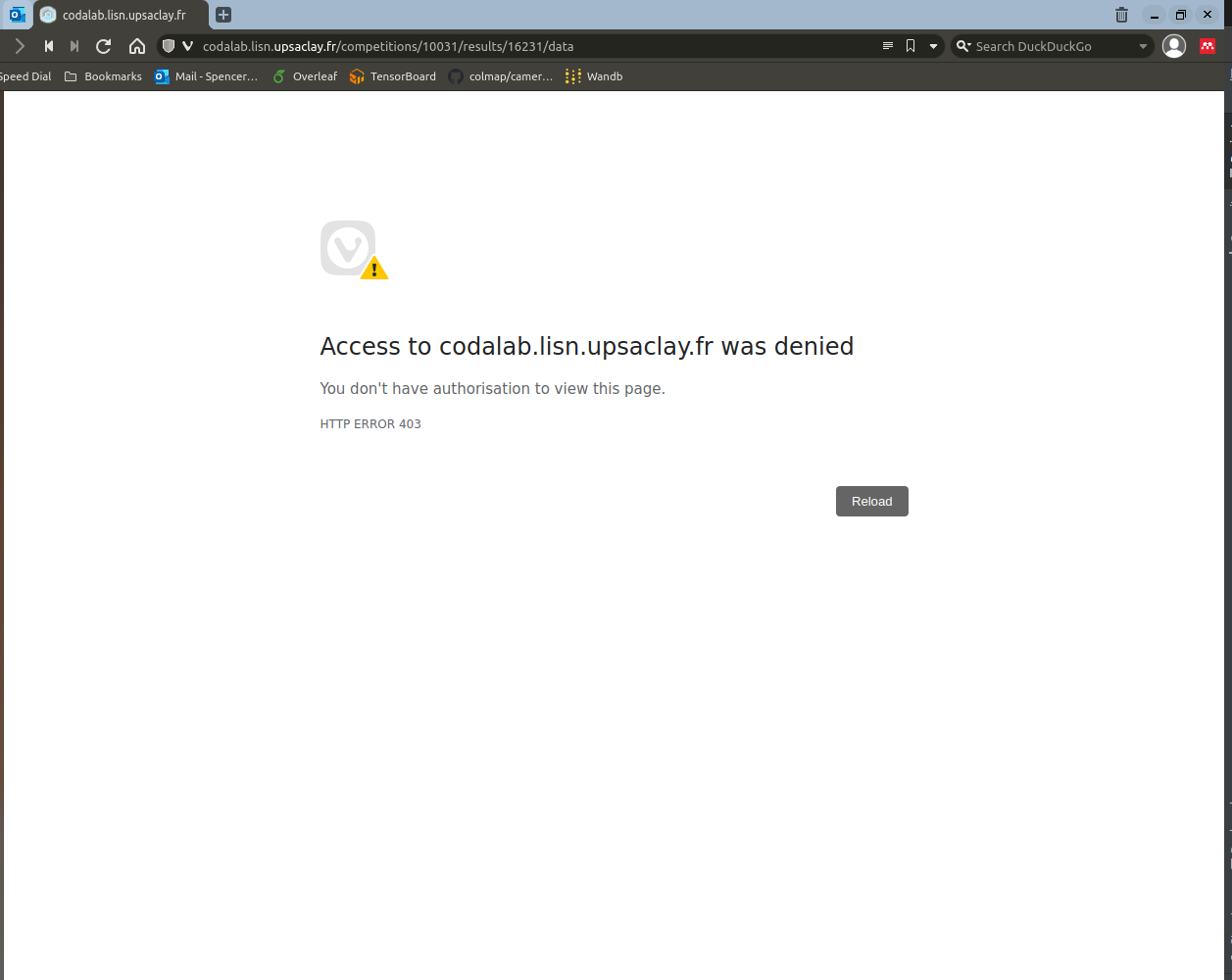Click Back navigation arrow
The width and height of the screenshot is (1232, 980).
(48, 45)
